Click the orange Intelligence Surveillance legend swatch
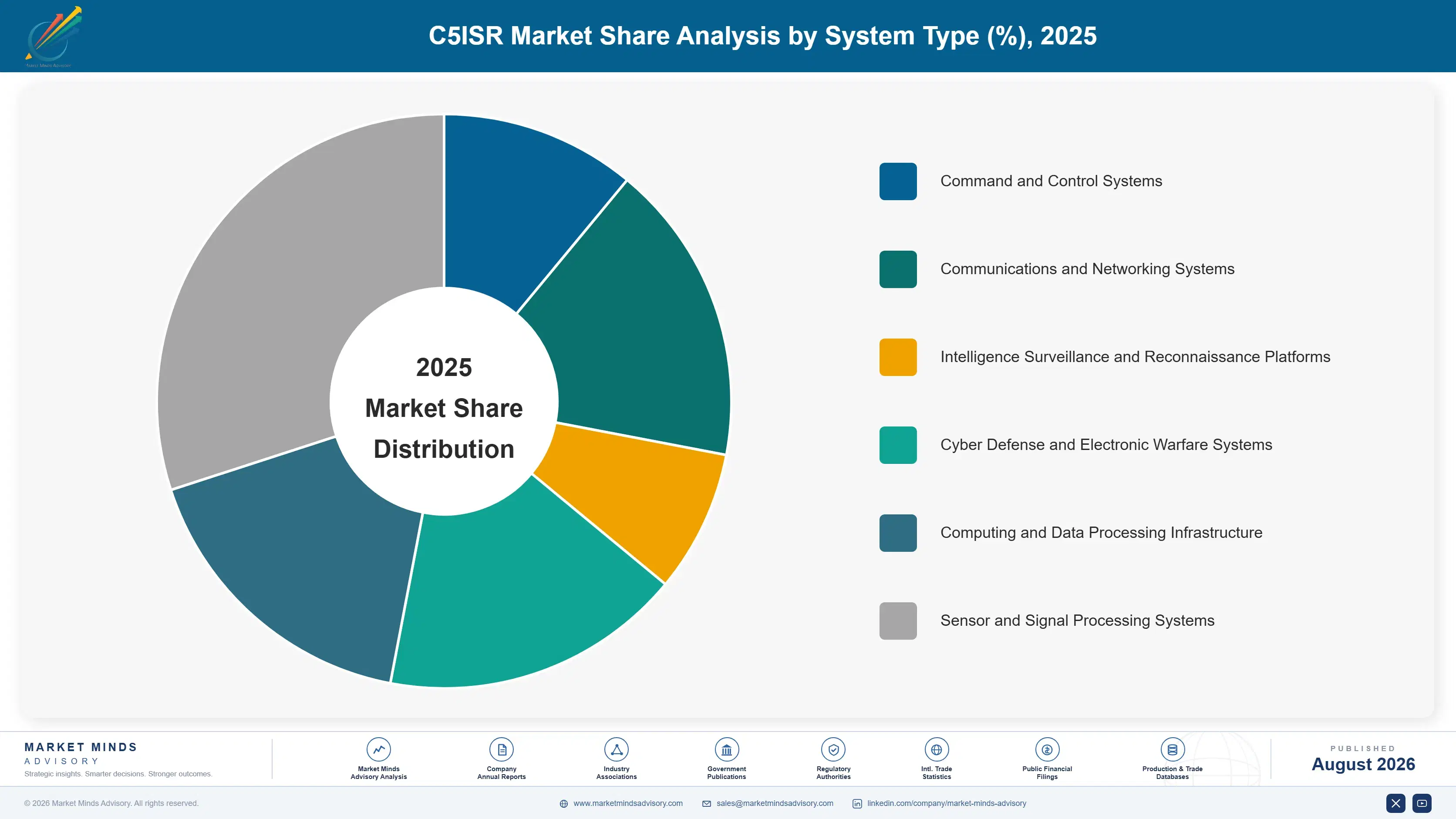Image resolution: width=1456 pixels, height=819 pixels. (897, 357)
